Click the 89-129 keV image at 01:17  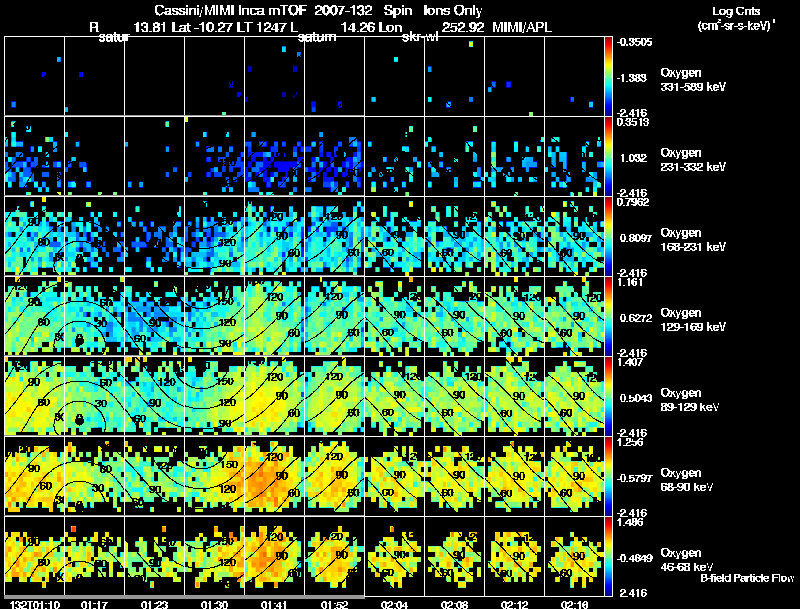pos(94,396)
